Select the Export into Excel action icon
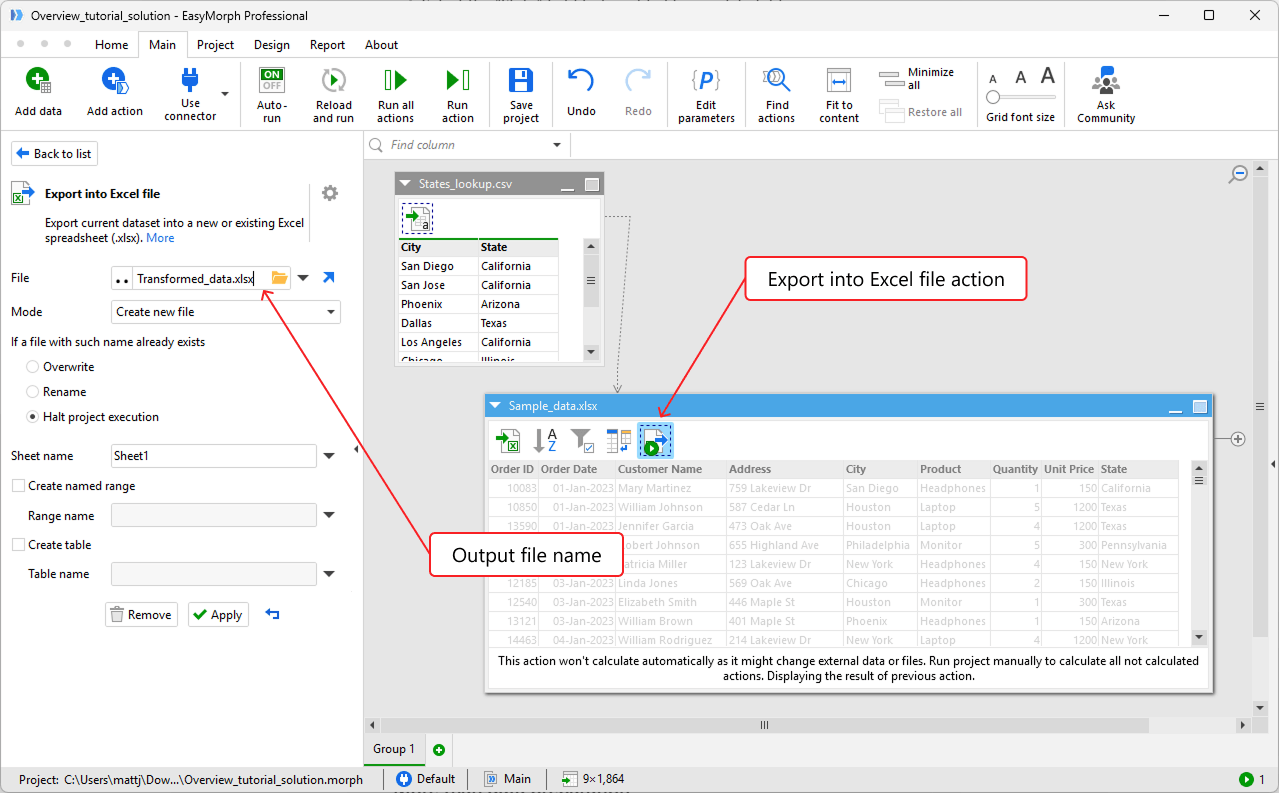1279x793 pixels. click(x=656, y=440)
